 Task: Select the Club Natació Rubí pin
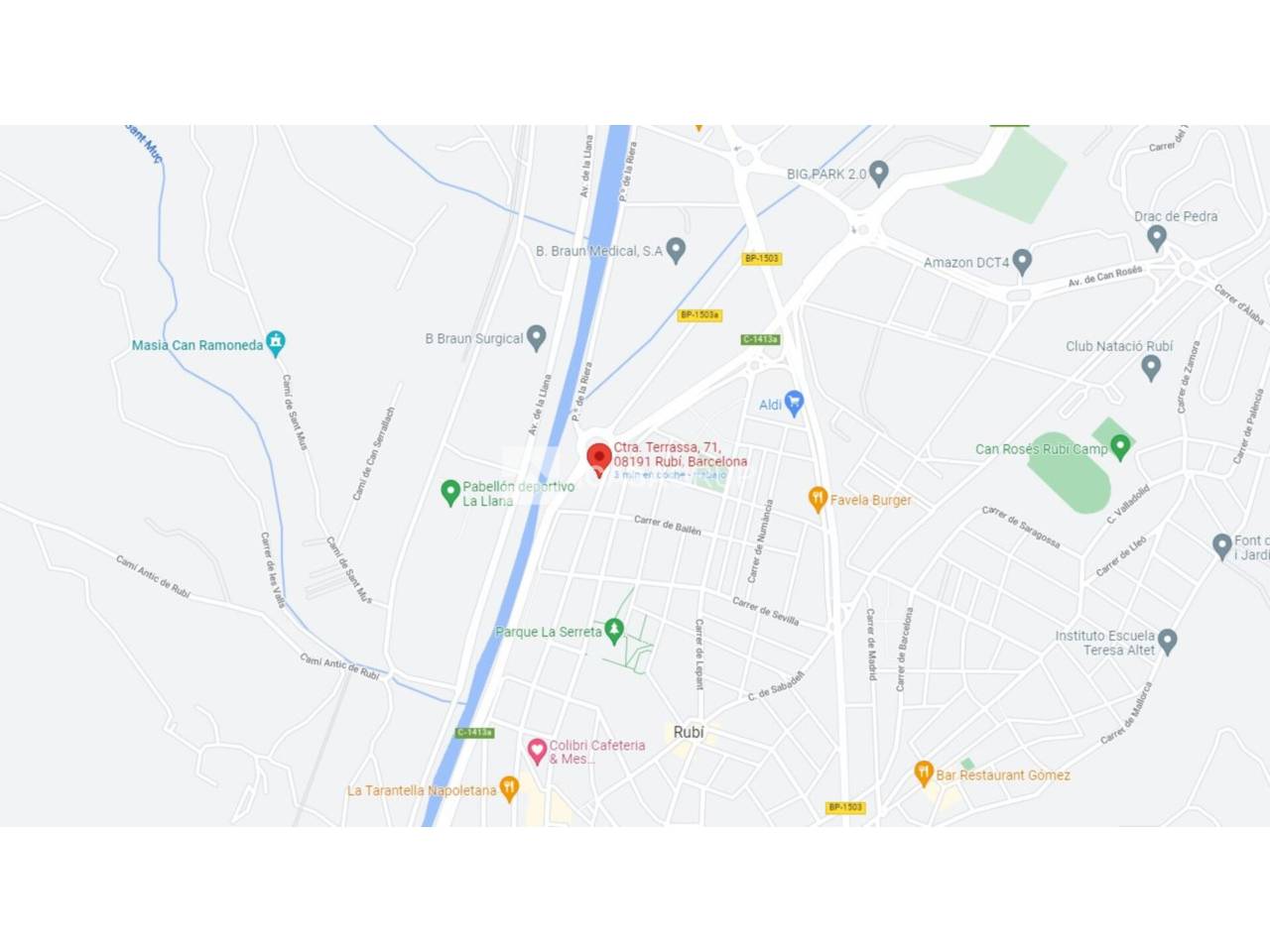1151,367
